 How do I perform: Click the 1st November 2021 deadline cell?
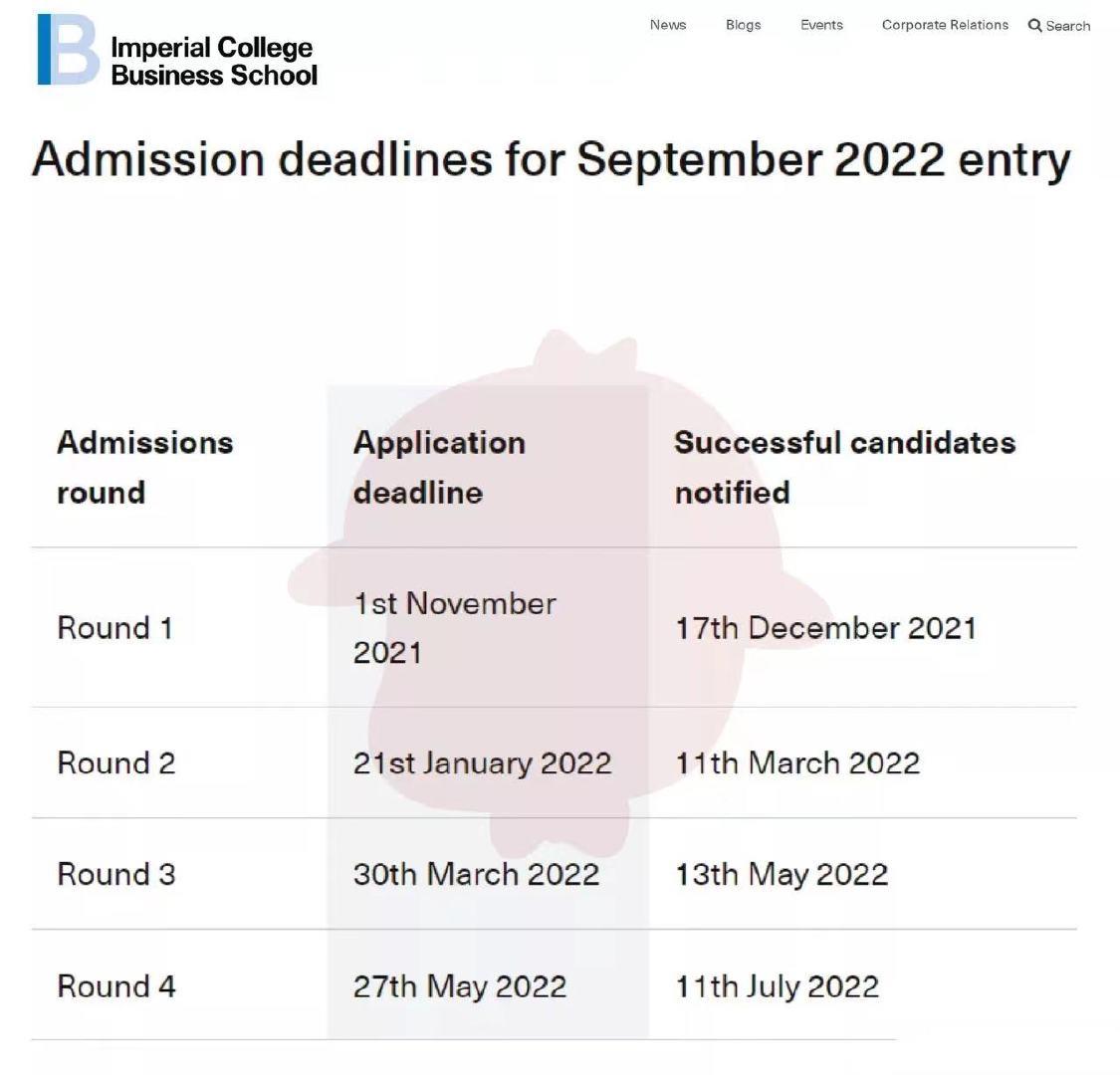coord(454,628)
